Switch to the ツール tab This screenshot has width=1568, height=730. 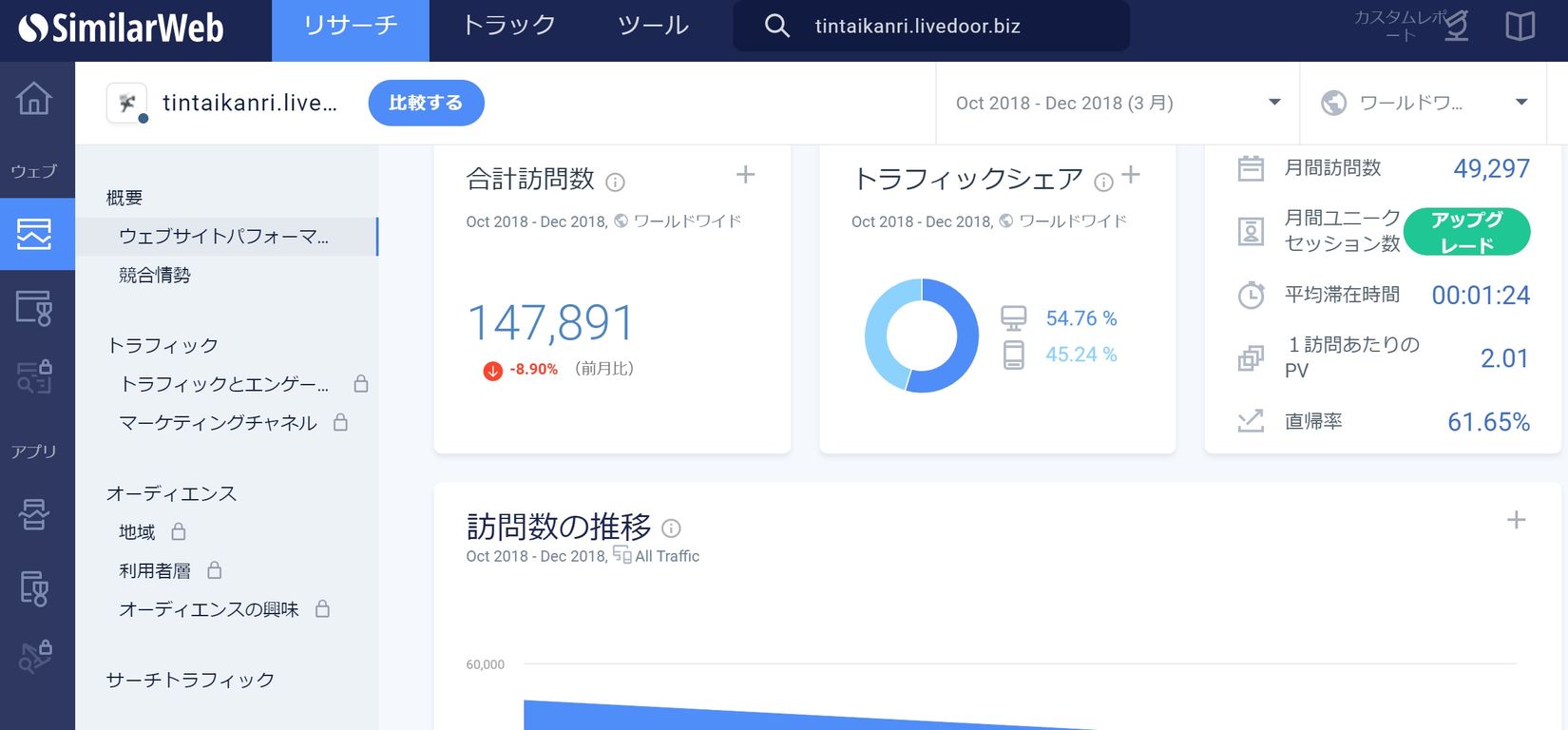(x=654, y=26)
